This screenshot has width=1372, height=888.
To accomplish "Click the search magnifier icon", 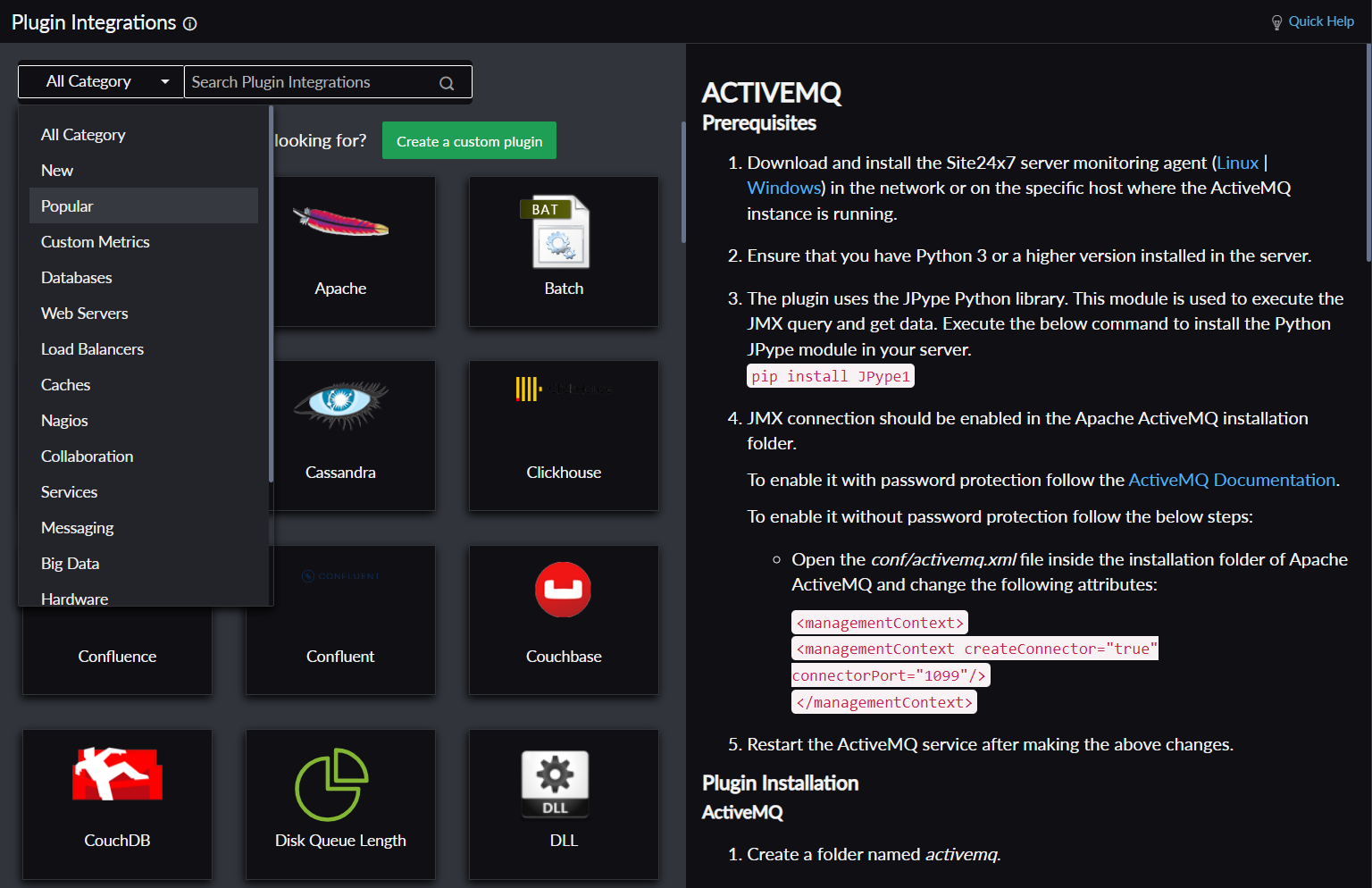I will coord(447,83).
